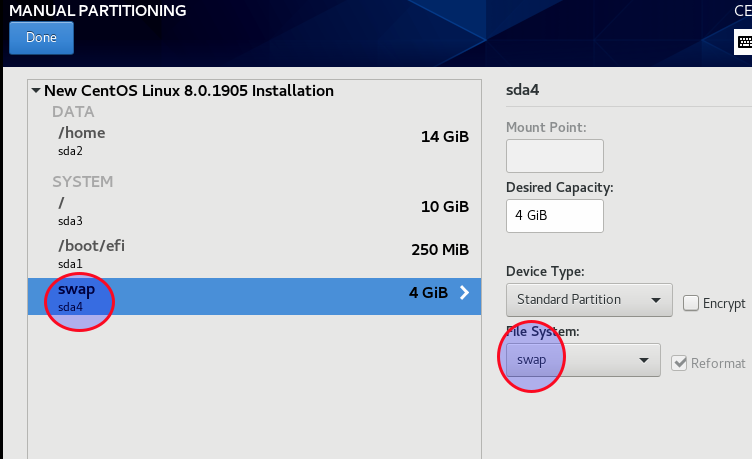The height and width of the screenshot is (459, 752).
Task: Focus the Mount Point input field
Action: pos(555,156)
